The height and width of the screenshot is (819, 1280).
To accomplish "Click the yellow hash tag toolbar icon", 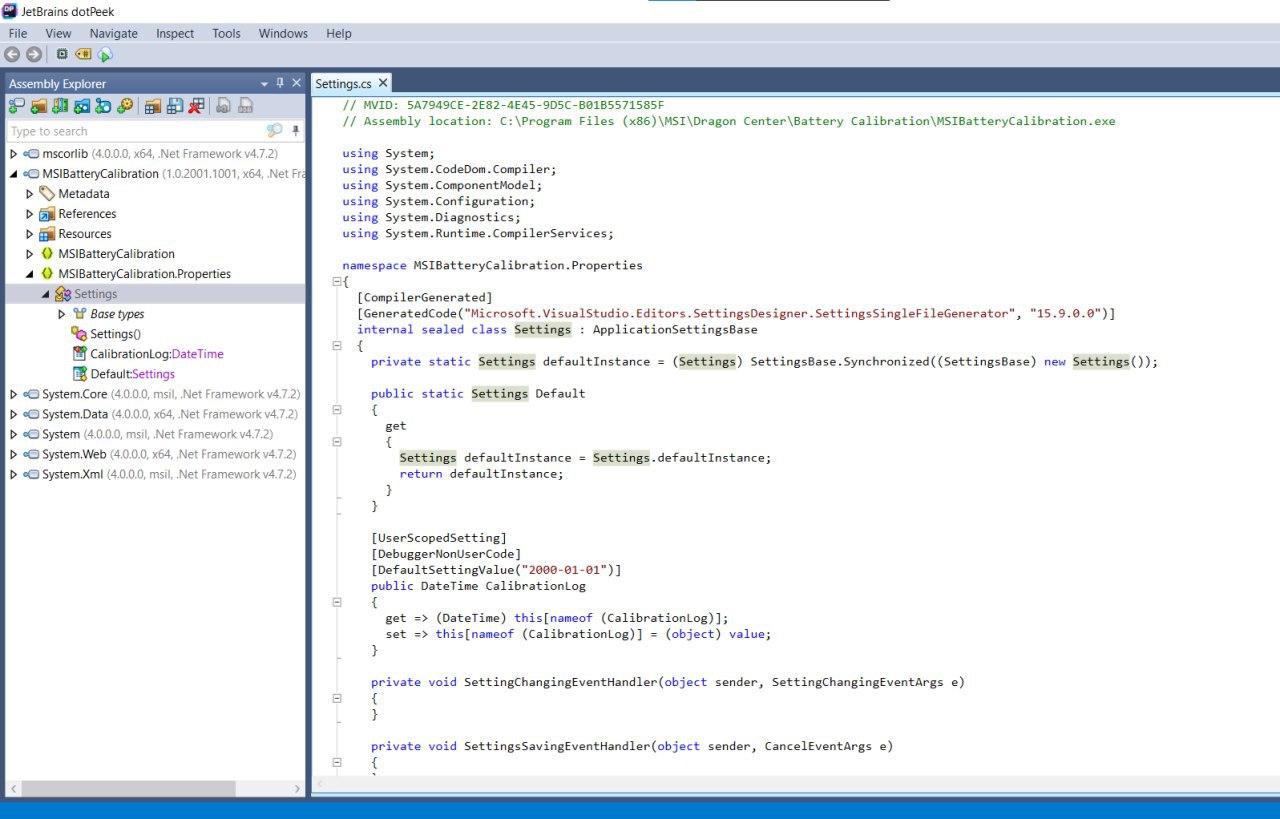I will 83,55.
